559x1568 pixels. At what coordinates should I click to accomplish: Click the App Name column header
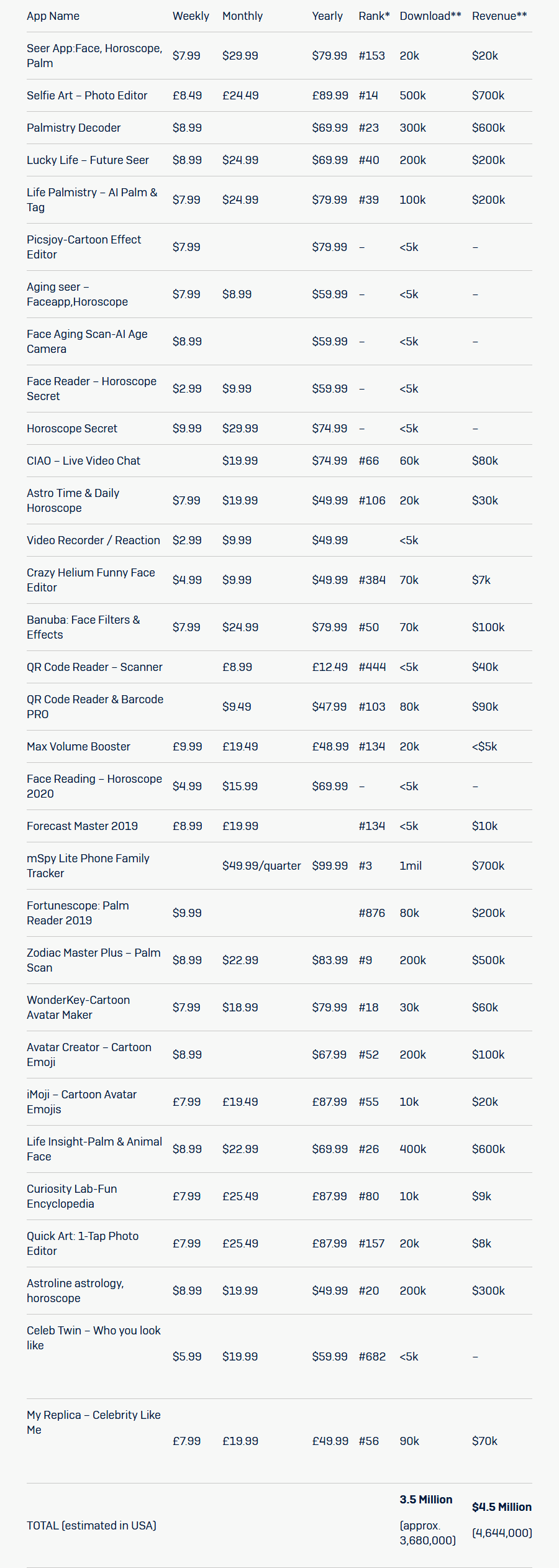(x=53, y=16)
